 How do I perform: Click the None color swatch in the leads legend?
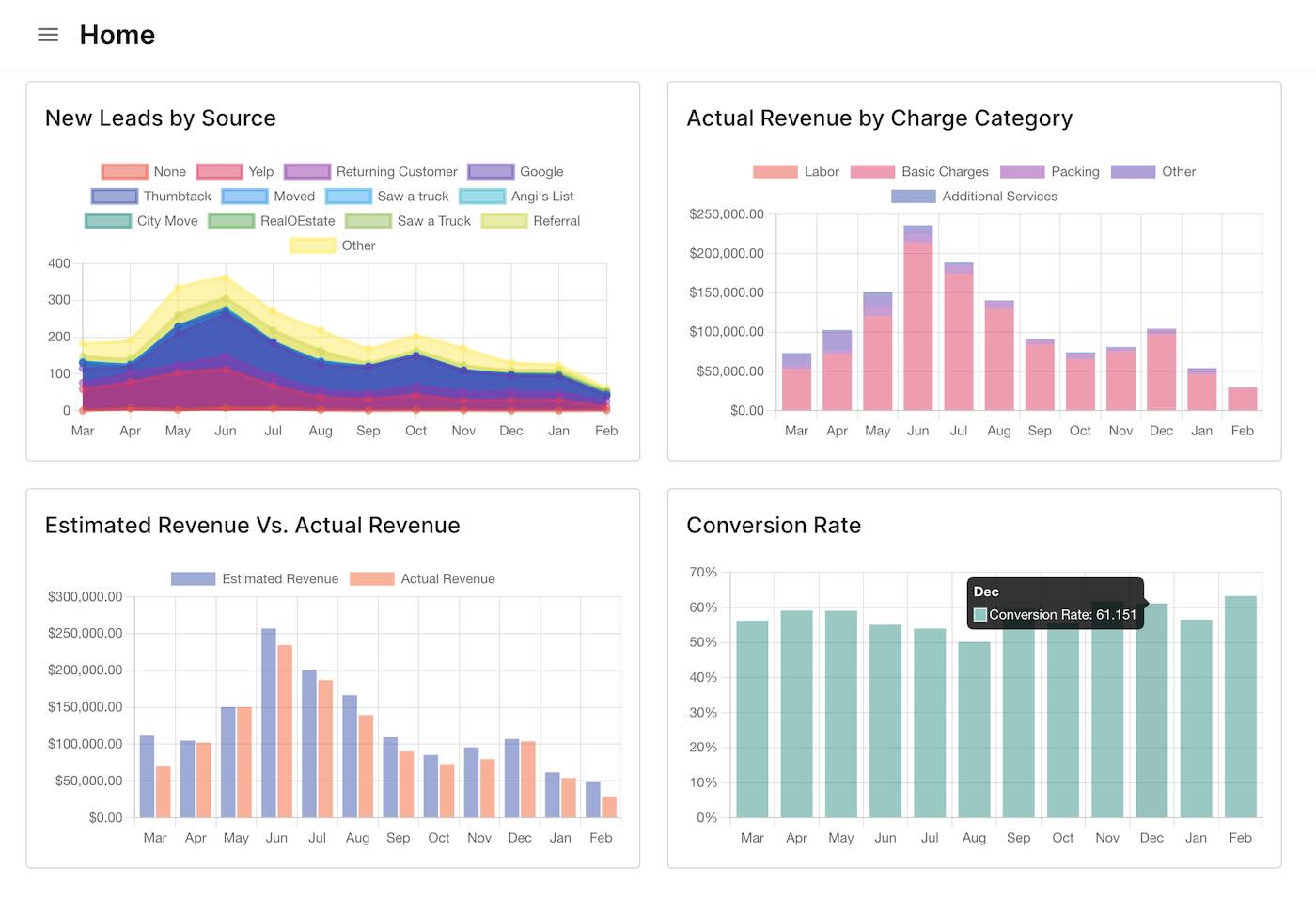click(x=122, y=171)
